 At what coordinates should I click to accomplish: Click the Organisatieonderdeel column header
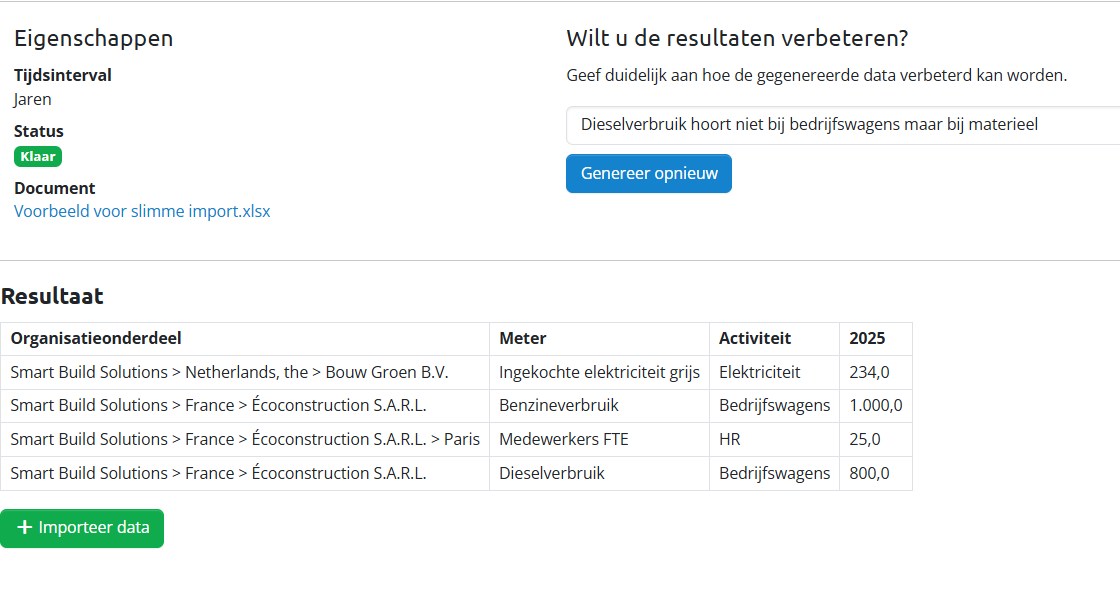(96, 339)
